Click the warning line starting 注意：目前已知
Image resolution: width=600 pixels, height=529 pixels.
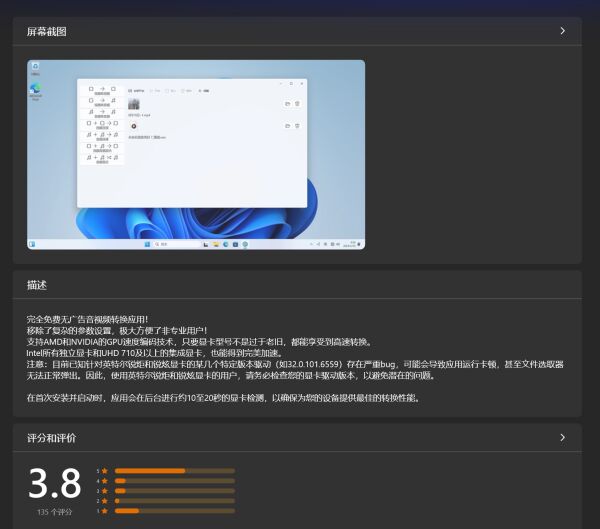[x=295, y=364]
